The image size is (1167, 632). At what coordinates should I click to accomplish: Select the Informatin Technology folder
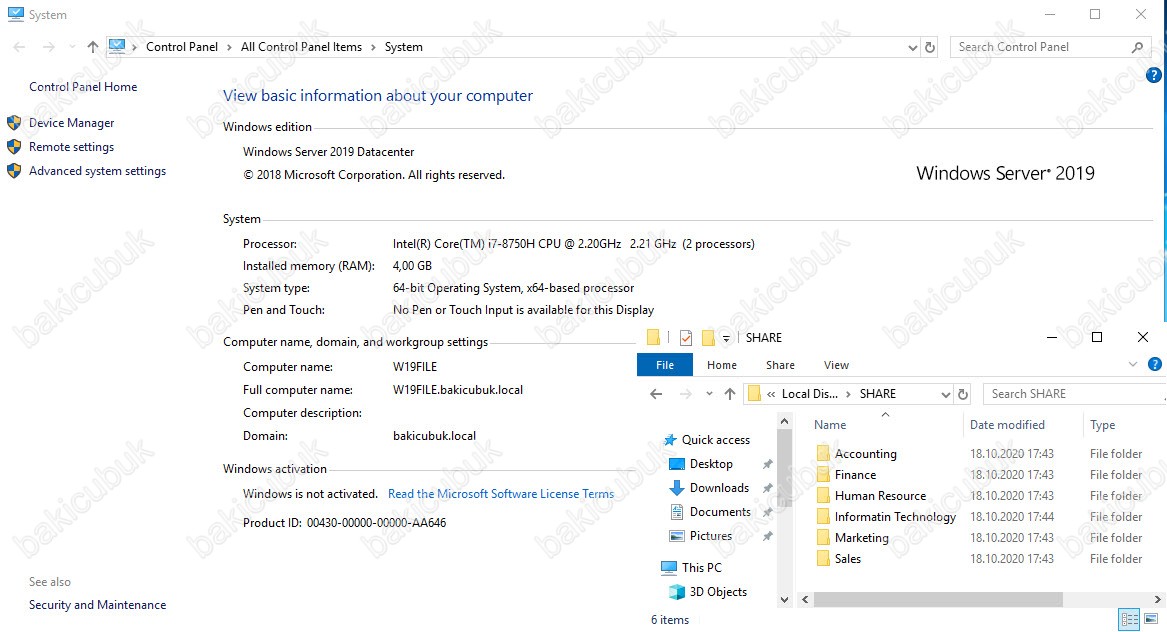click(895, 517)
